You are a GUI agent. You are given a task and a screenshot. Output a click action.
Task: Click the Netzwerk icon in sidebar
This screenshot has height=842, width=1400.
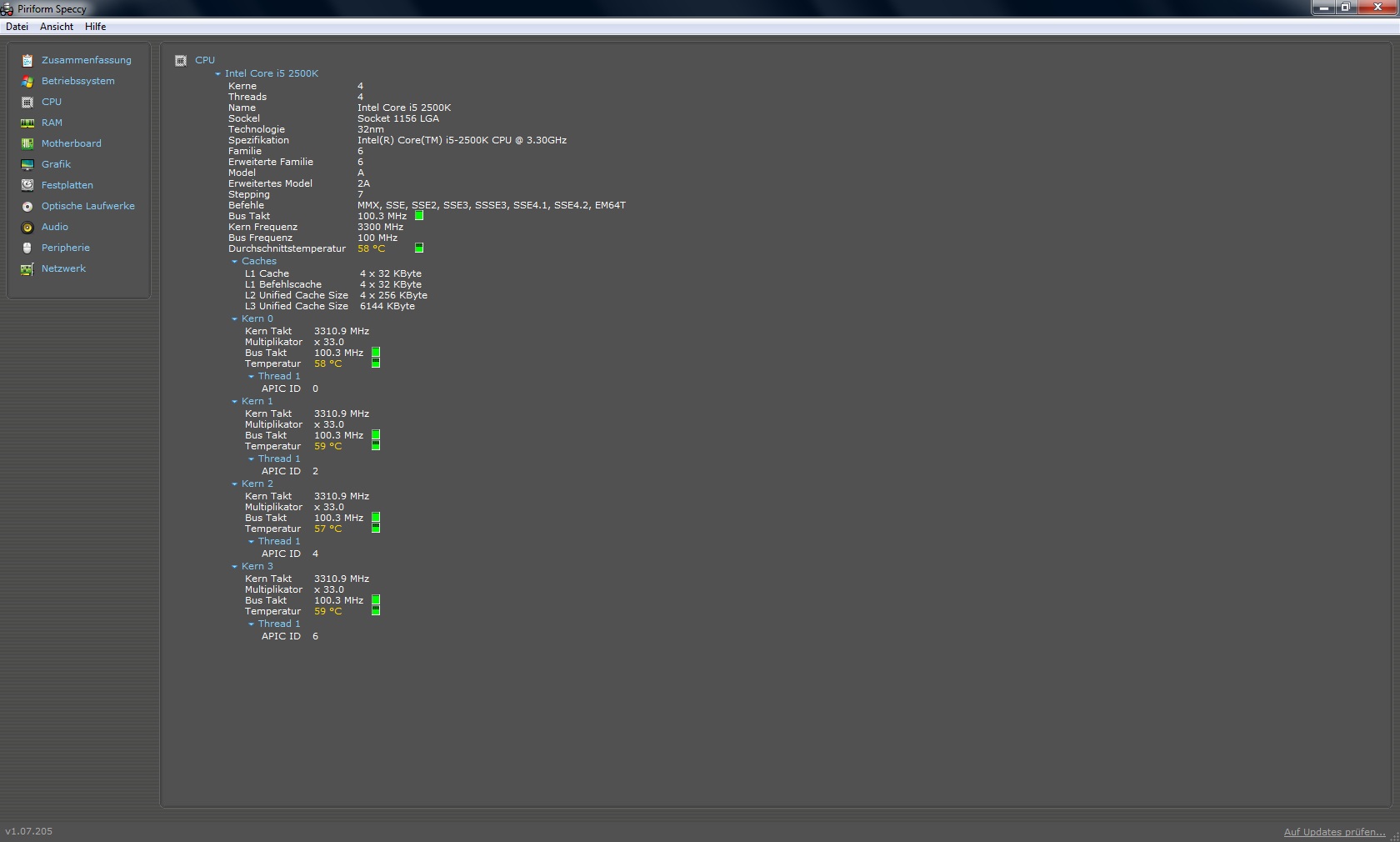(x=27, y=268)
